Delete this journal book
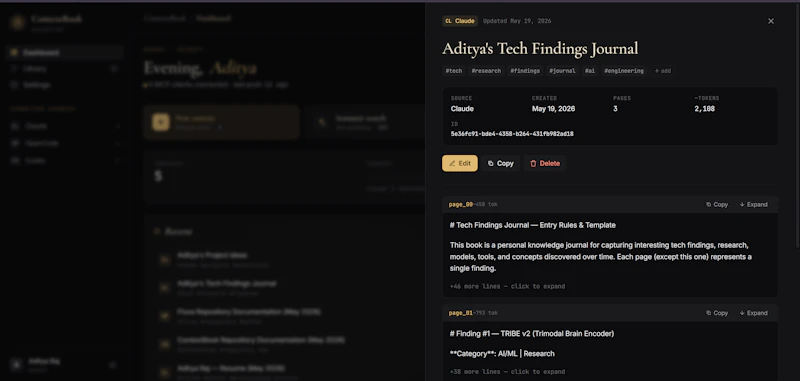Screen dimensions: 800x381 click(x=545, y=163)
